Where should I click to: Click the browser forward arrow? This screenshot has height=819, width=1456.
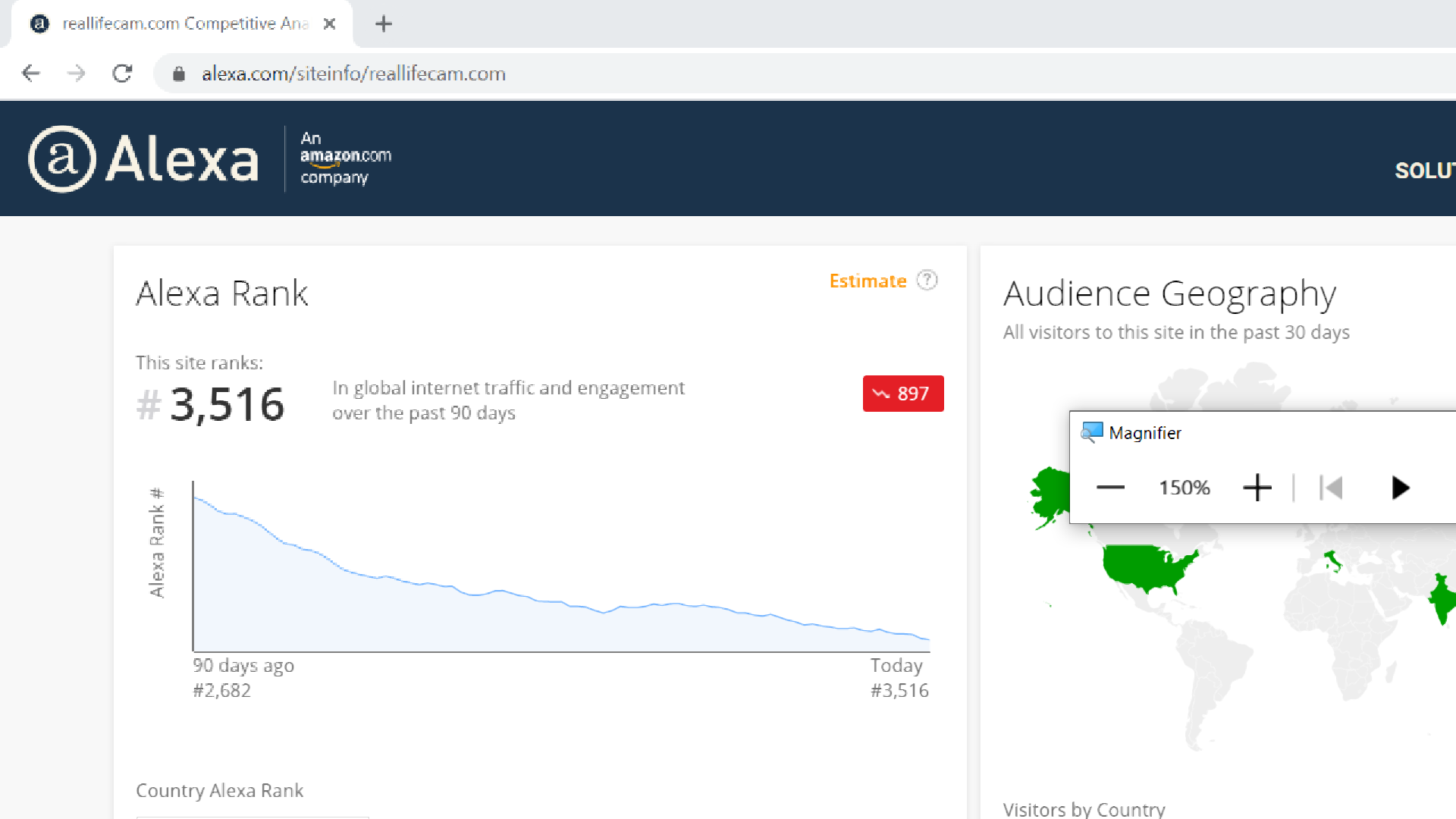[76, 74]
